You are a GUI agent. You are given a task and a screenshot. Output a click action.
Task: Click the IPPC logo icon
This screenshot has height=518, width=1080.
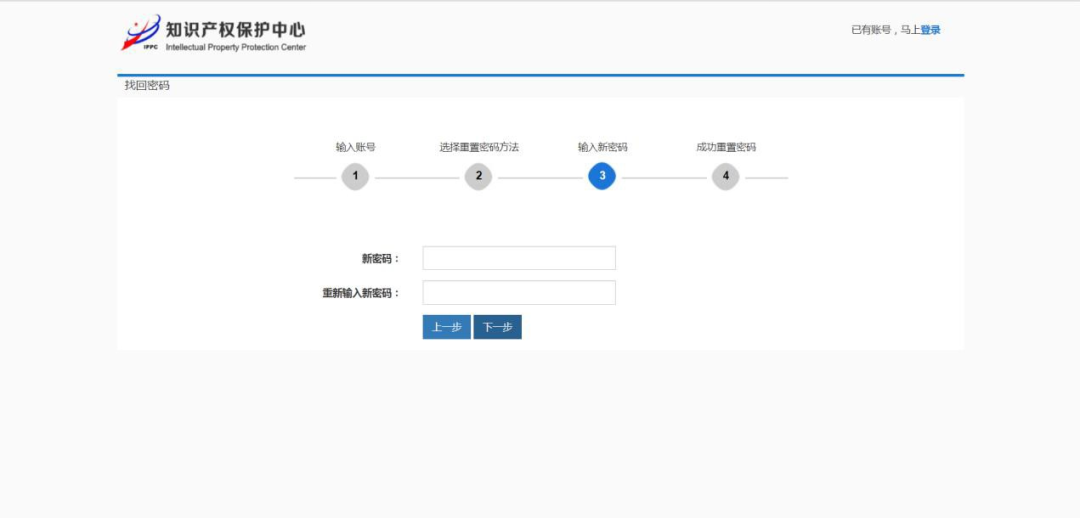pos(140,34)
